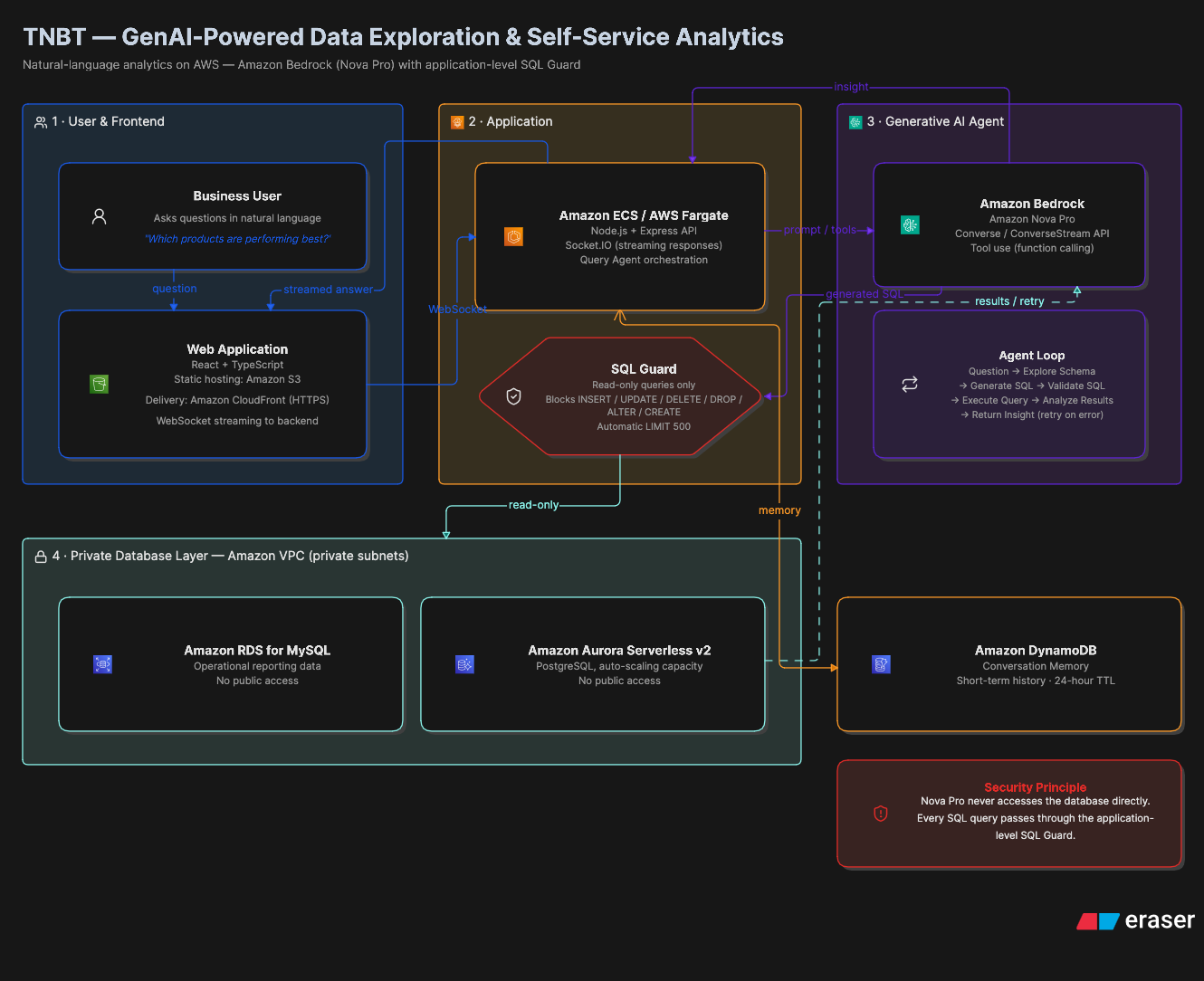The height and width of the screenshot is (981, 1204).
Task: Click 'Socket.IO (streaming responses)' text
Action: [x=644, y=245]
